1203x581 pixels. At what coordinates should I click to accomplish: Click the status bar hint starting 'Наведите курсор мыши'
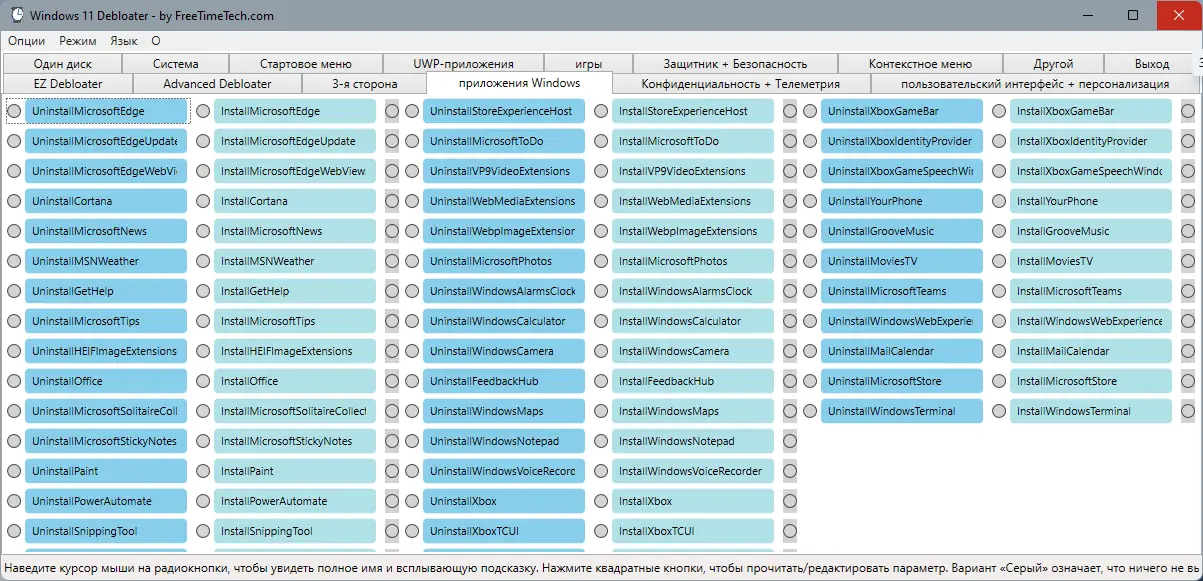coord(601,567)
